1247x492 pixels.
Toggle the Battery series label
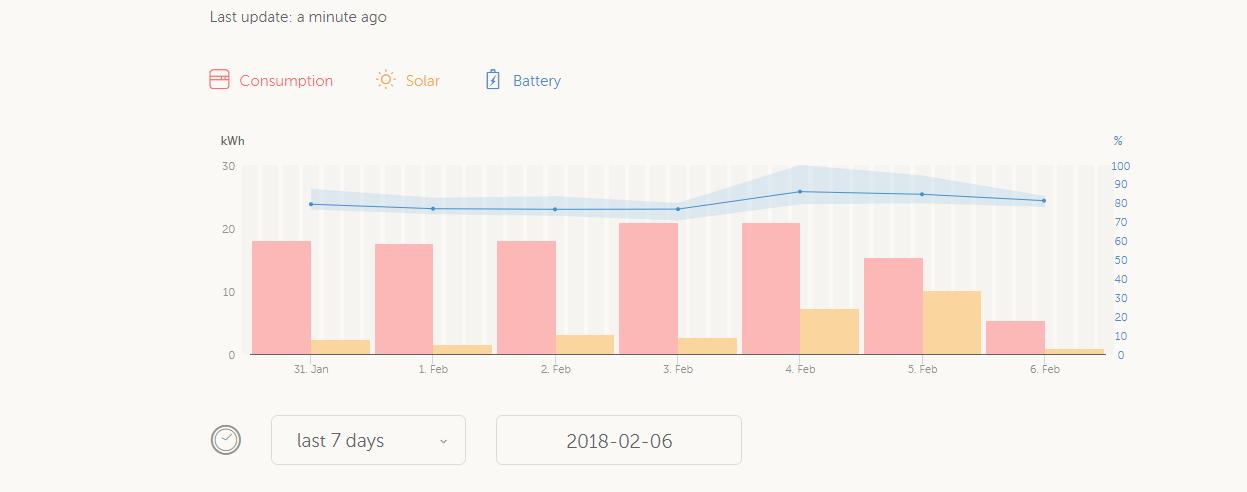pyautogui.click(x=536, y=81)
